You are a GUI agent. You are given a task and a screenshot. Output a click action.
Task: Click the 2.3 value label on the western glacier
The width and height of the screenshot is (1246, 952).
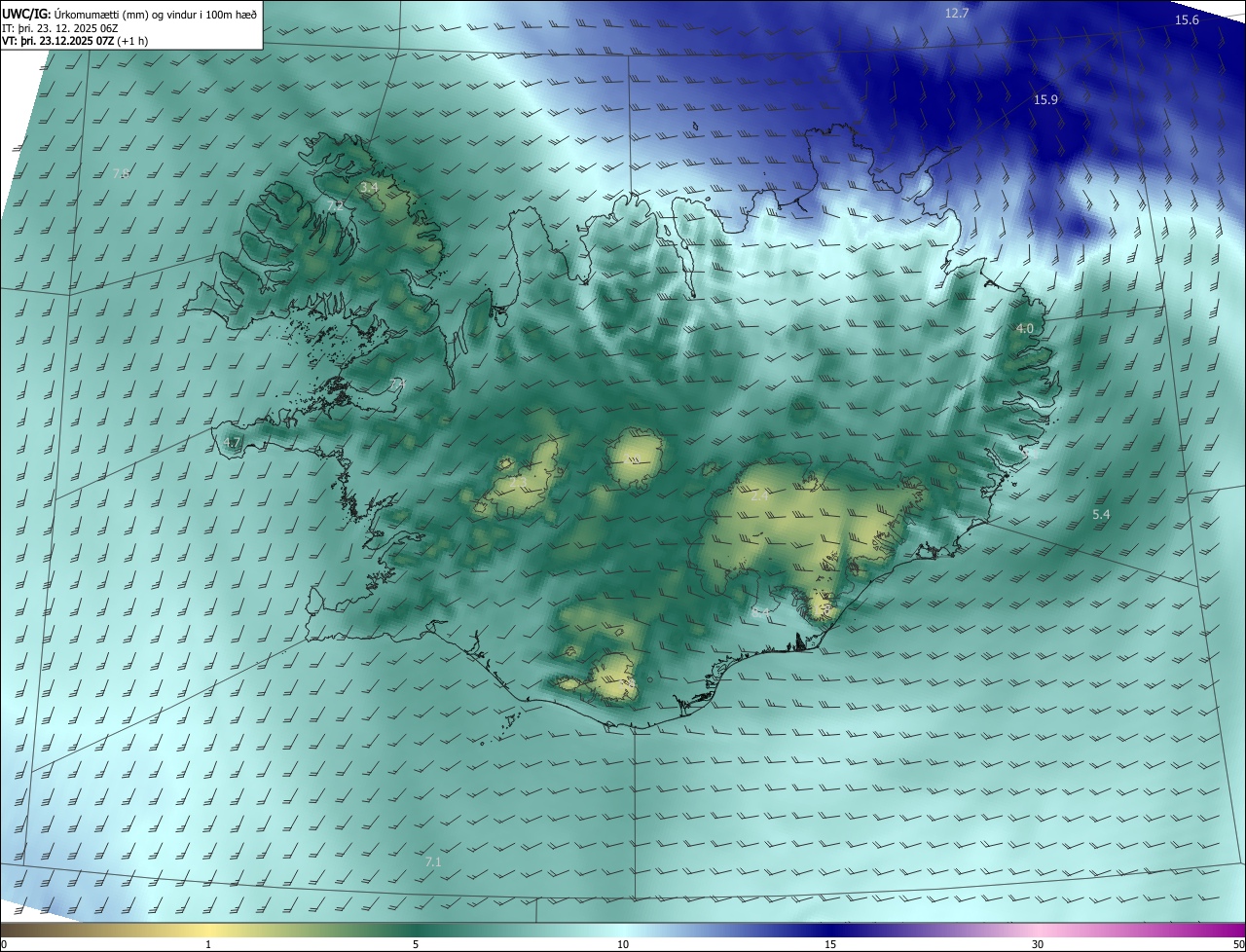517,481
